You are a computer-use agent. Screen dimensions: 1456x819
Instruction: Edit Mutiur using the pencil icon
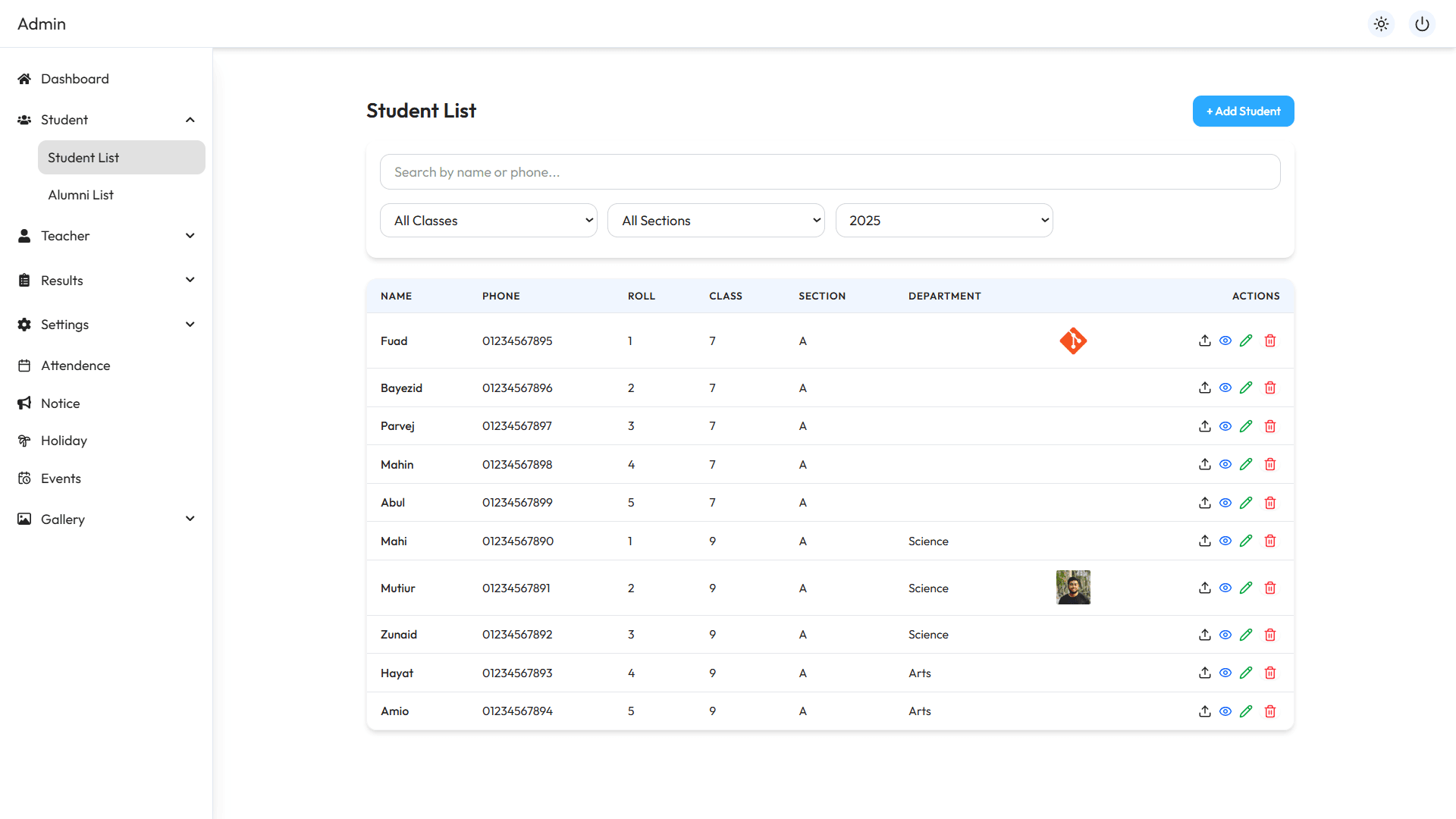click(x=1246, y=588)
